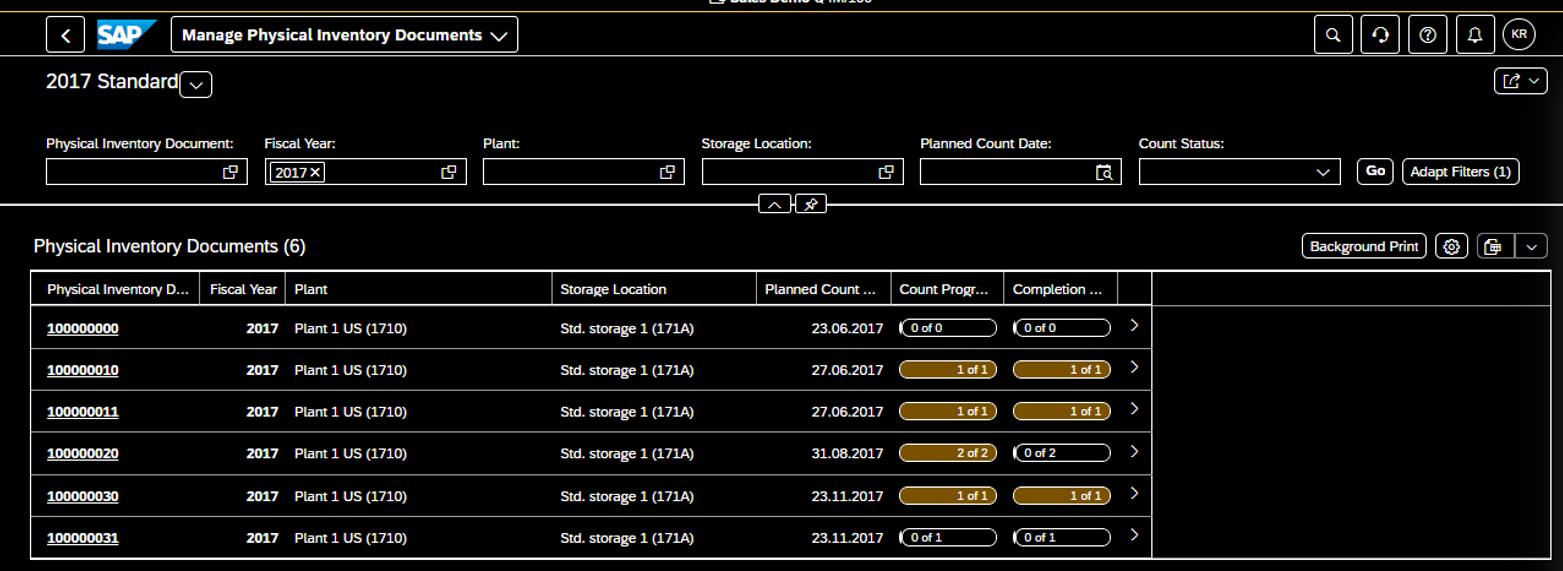Click the Completion column header
Viewport: 1563px width, 571px height.
[1060, 289]
